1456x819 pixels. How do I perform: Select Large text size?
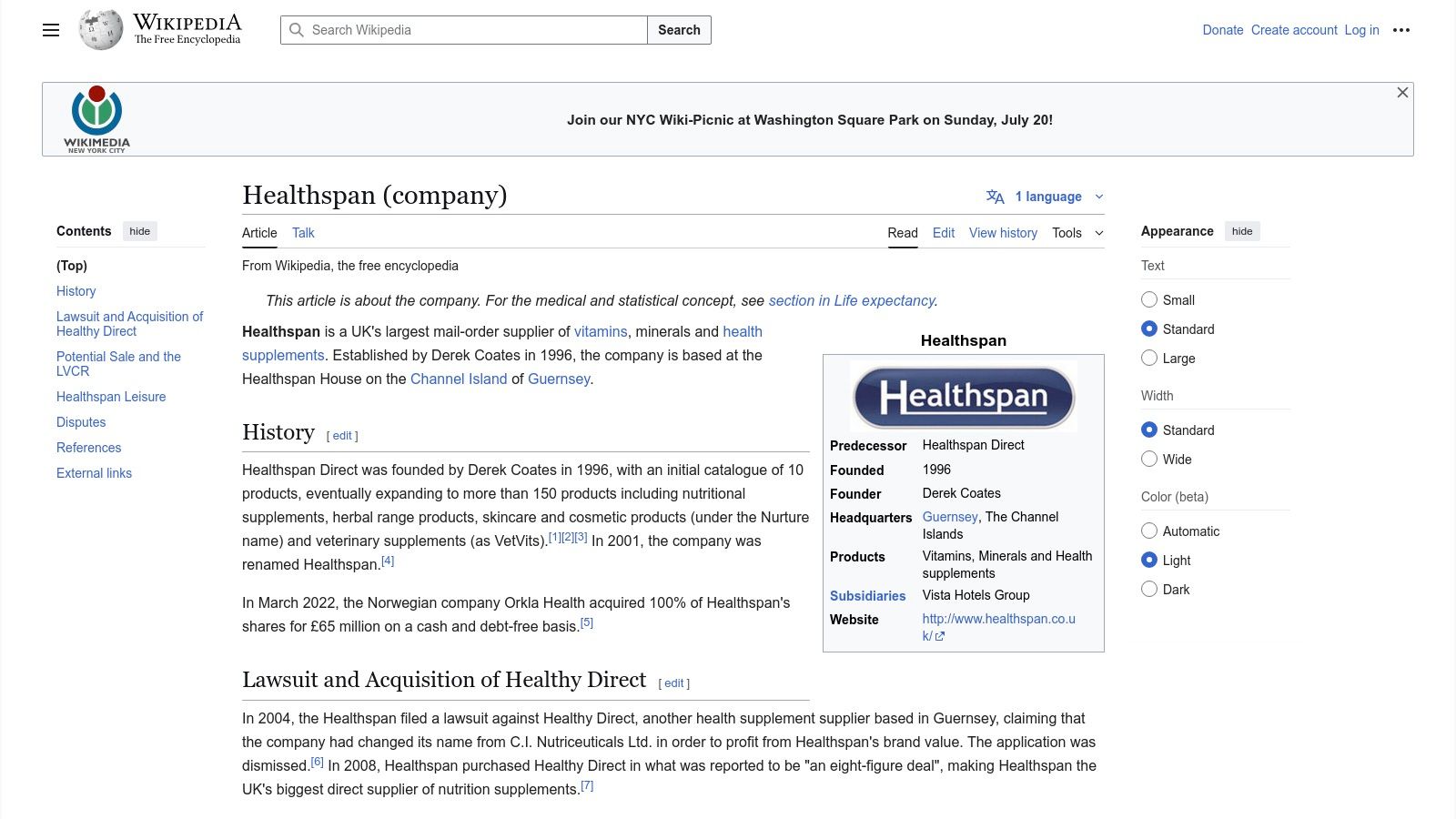click(1149, 359)
